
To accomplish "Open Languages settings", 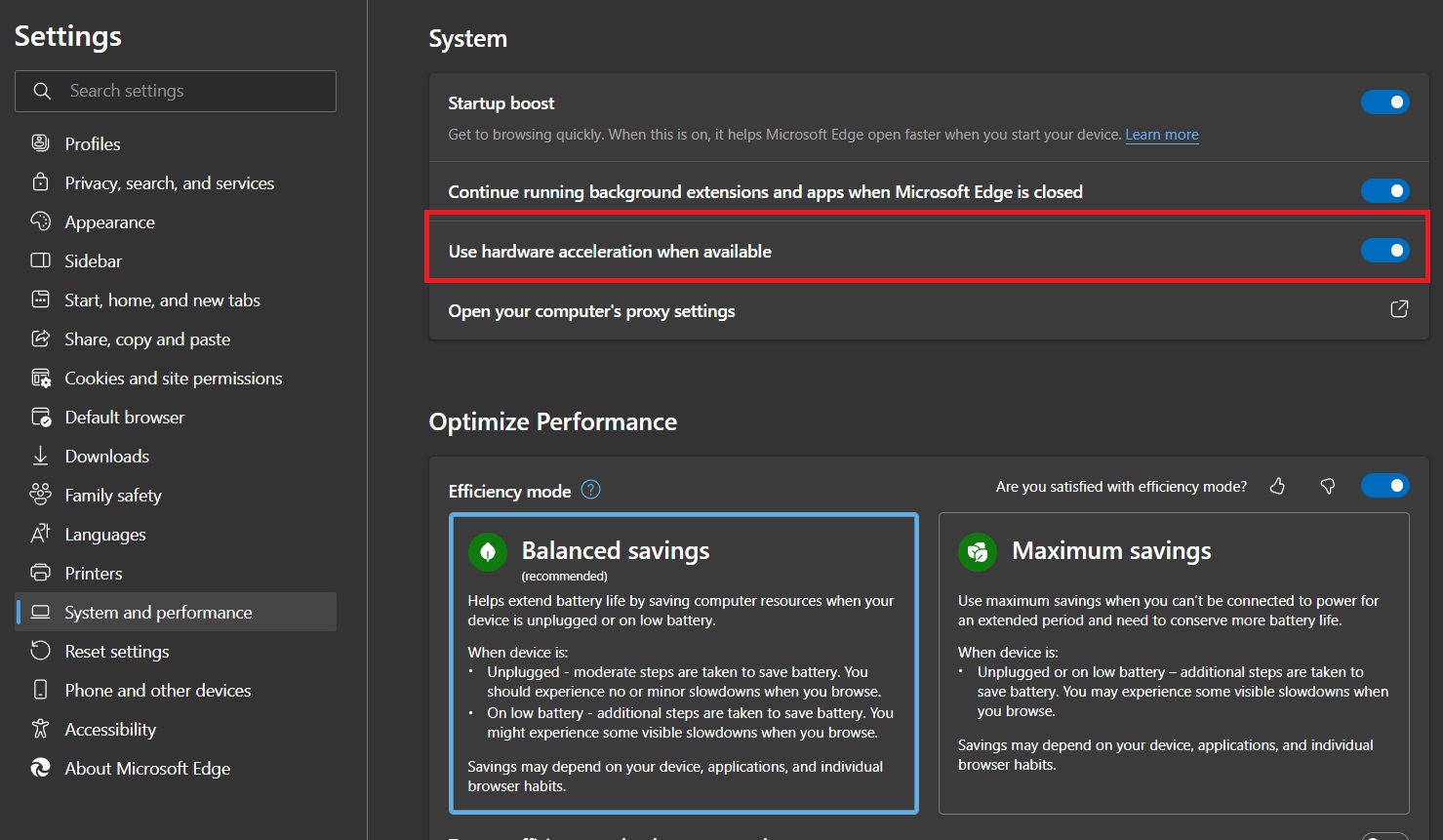I will click(x=176, y=534).
